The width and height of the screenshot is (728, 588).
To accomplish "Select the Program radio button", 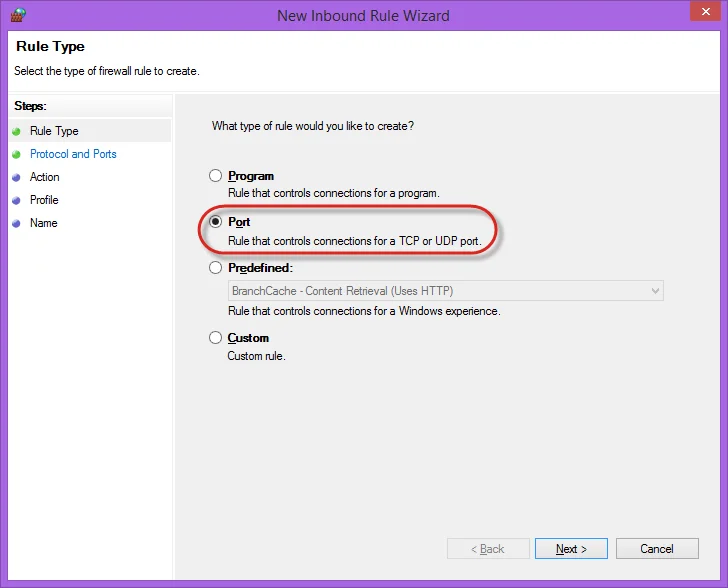I will point(216,176).
